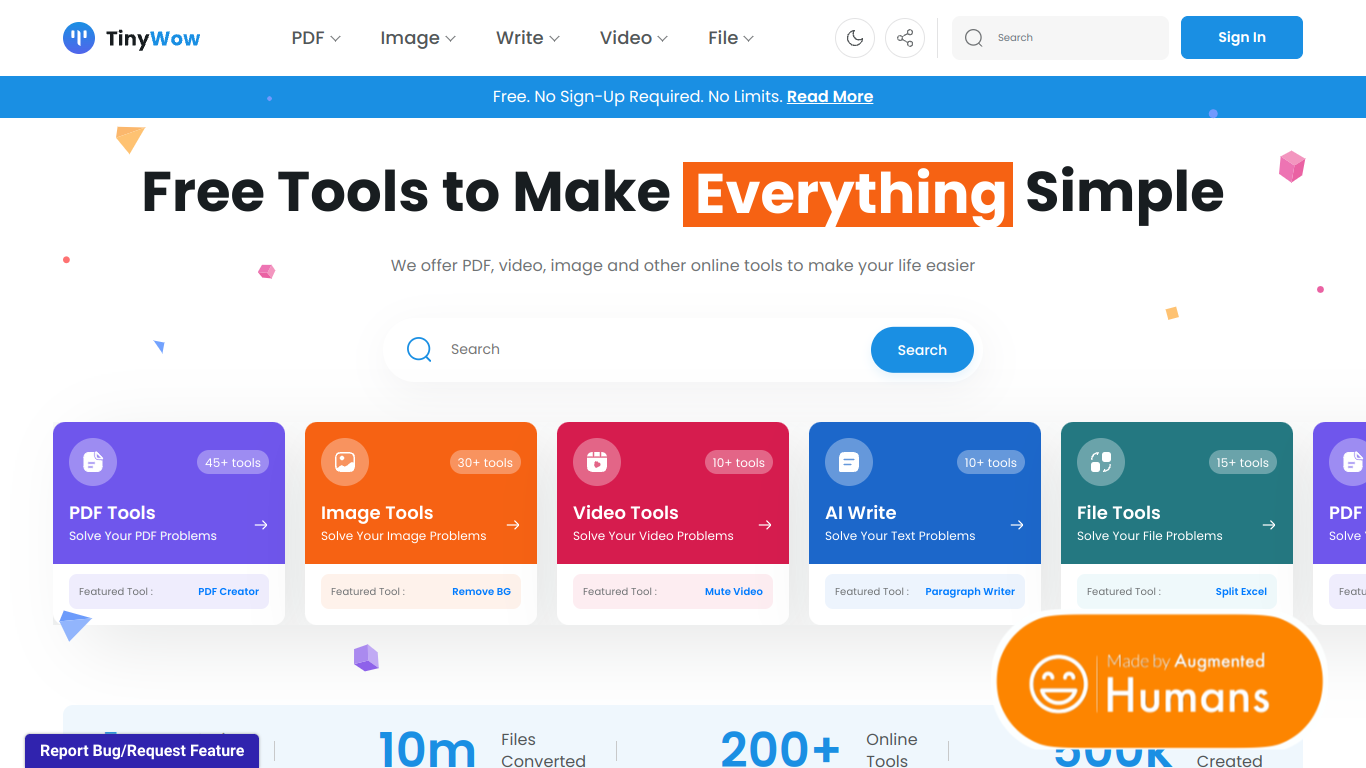Screen dimensions: 1366x768
Task: Expand the Write menu dropdown
Action: click(x=528, y=38)
